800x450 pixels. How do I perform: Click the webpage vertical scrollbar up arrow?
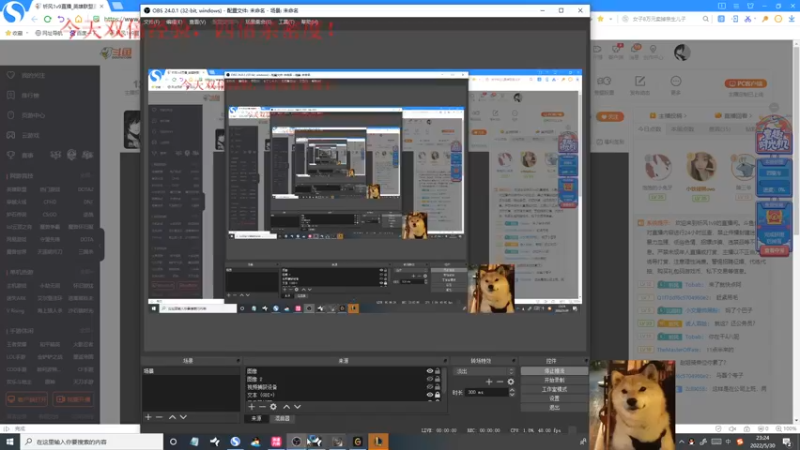coord(796,44)
